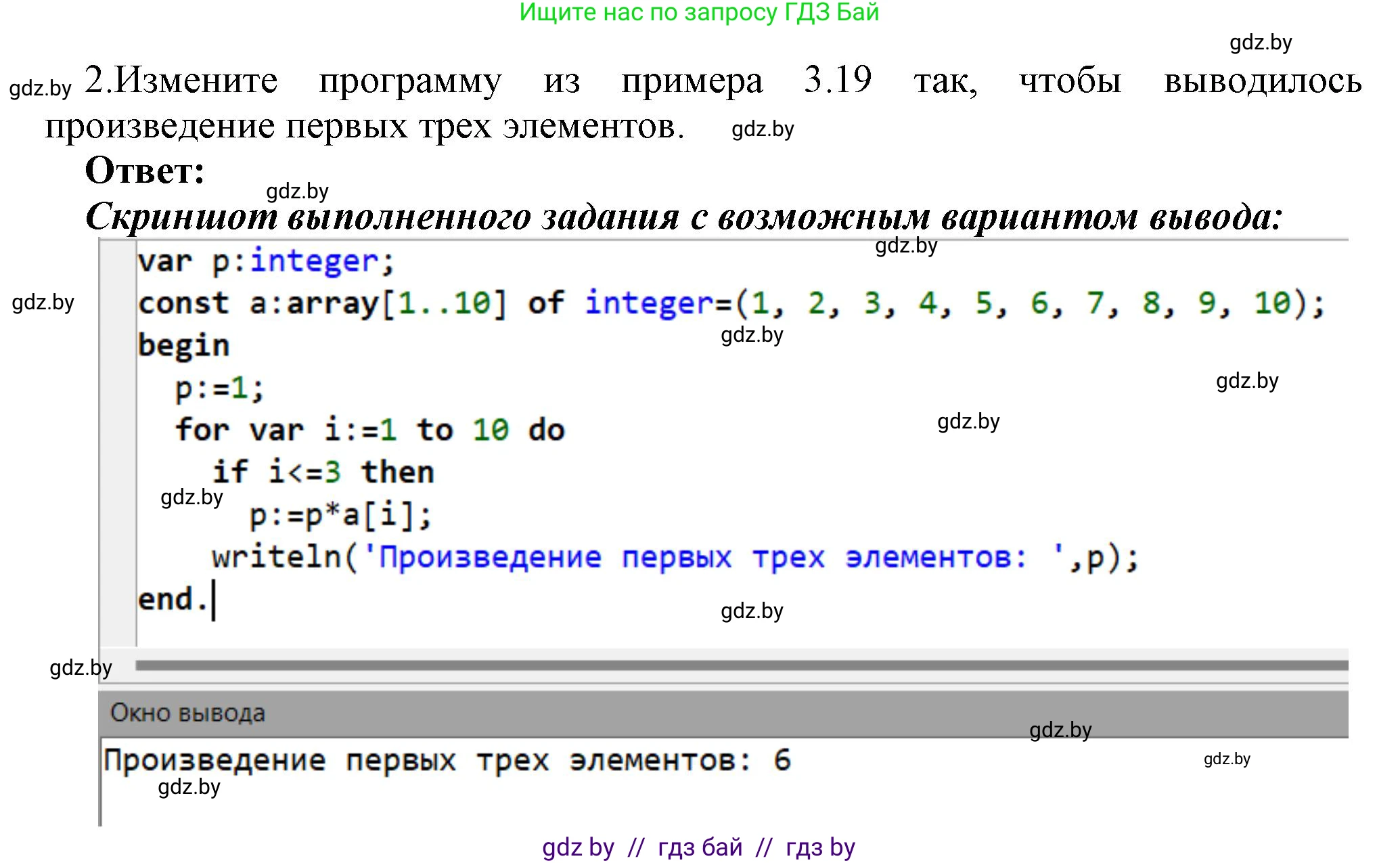Click the green 'Ищите нас по запросу ГДЗ Бай' link
Screen dimensions: 1400x863
pos(699,12)
